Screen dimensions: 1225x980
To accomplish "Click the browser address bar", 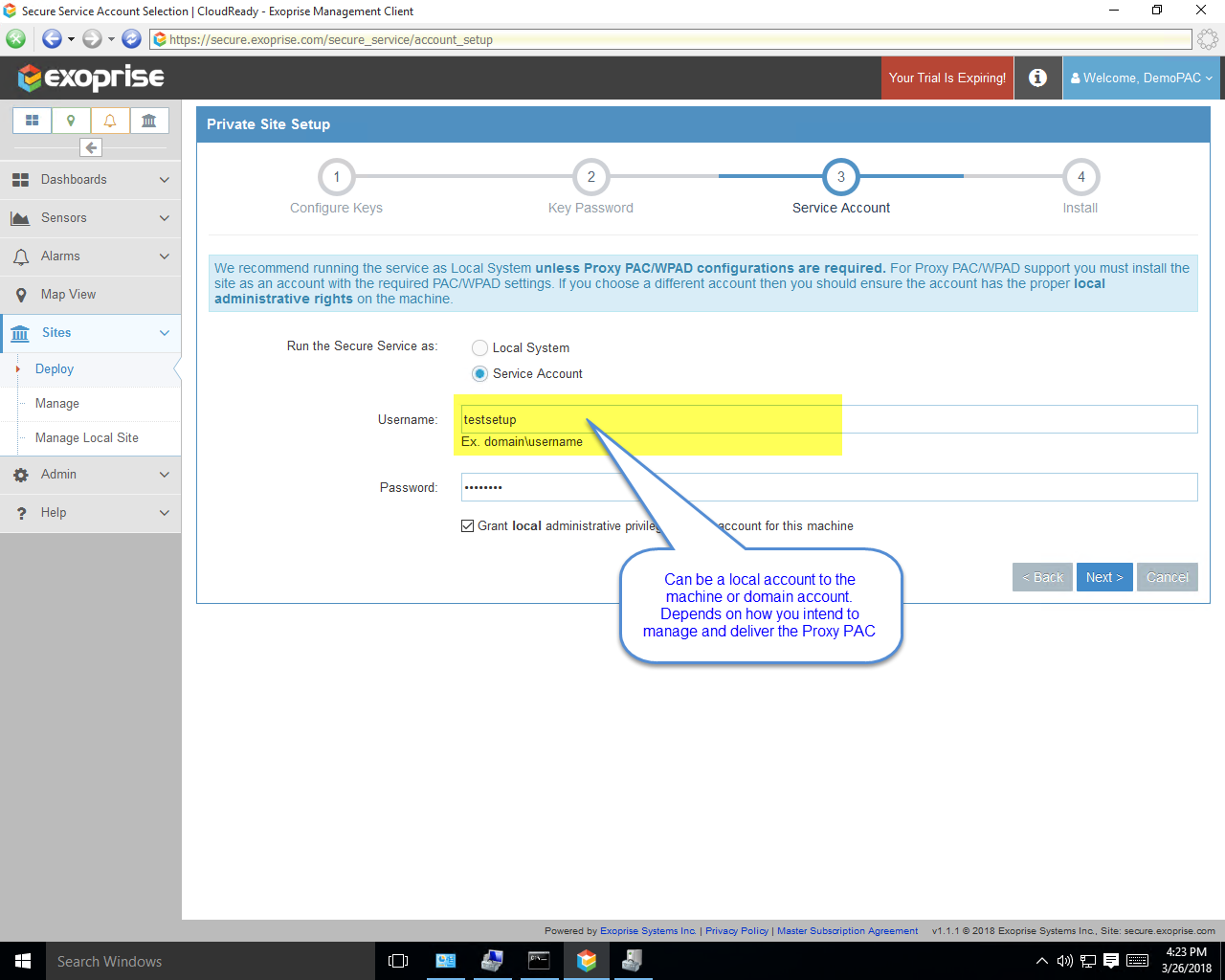I will click(x=671, y=39).
